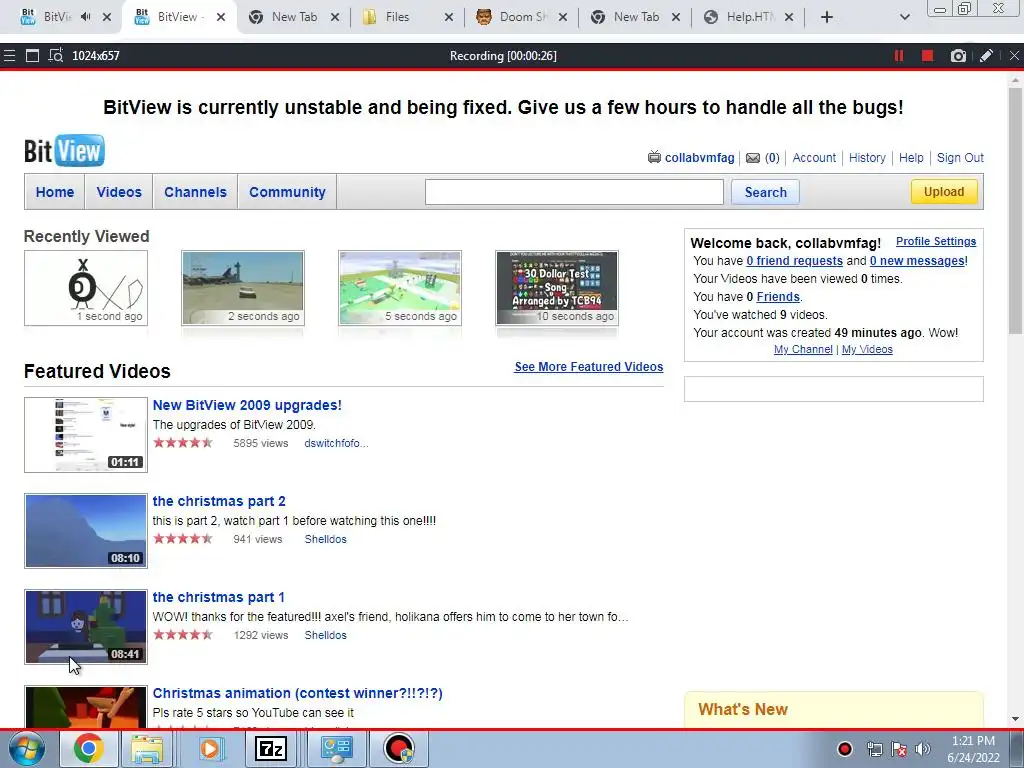
Task: Open the (0) messages count link
Action: (x=772, y=157)
